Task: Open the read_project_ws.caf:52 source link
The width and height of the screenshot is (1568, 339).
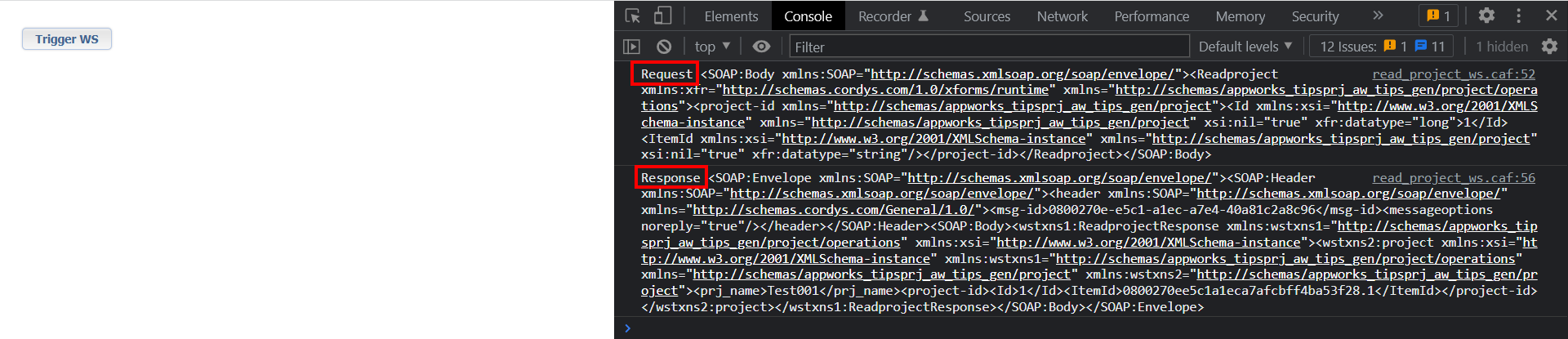Action: coord(1453,74)
